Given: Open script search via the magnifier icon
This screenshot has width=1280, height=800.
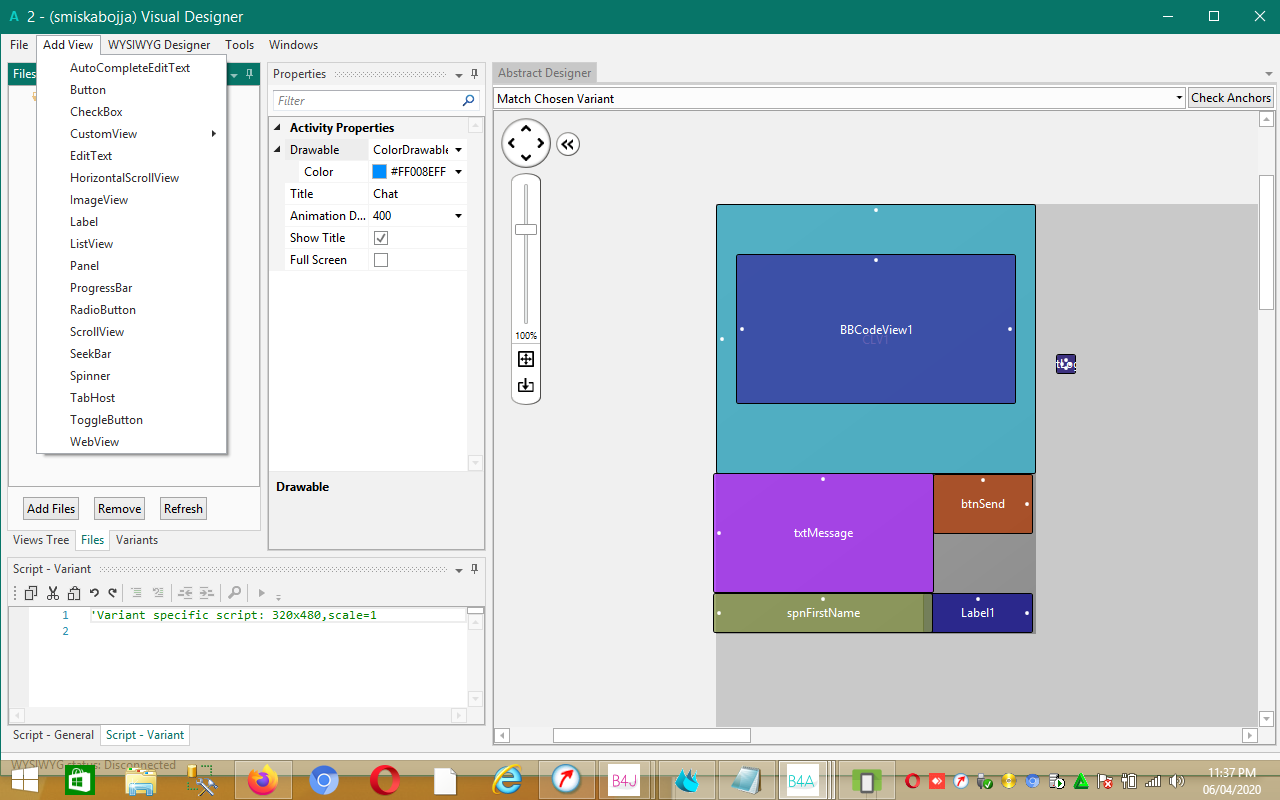Looking at the screenshot, I should point(234,593).
